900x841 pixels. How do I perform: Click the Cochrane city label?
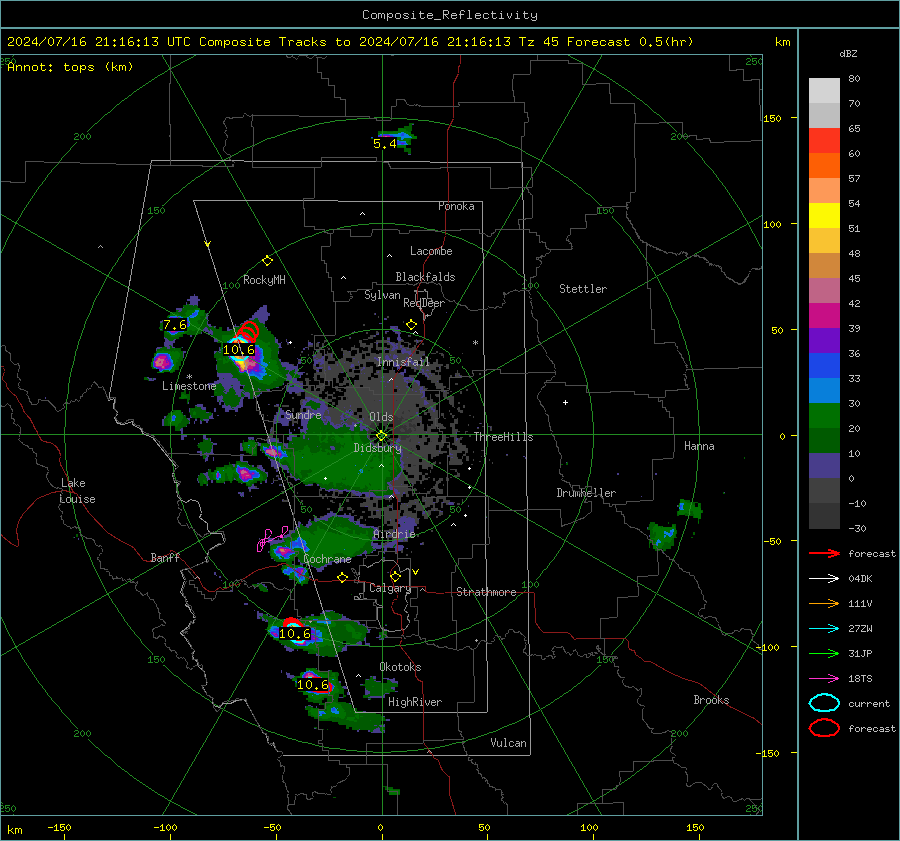pos(327,559)
